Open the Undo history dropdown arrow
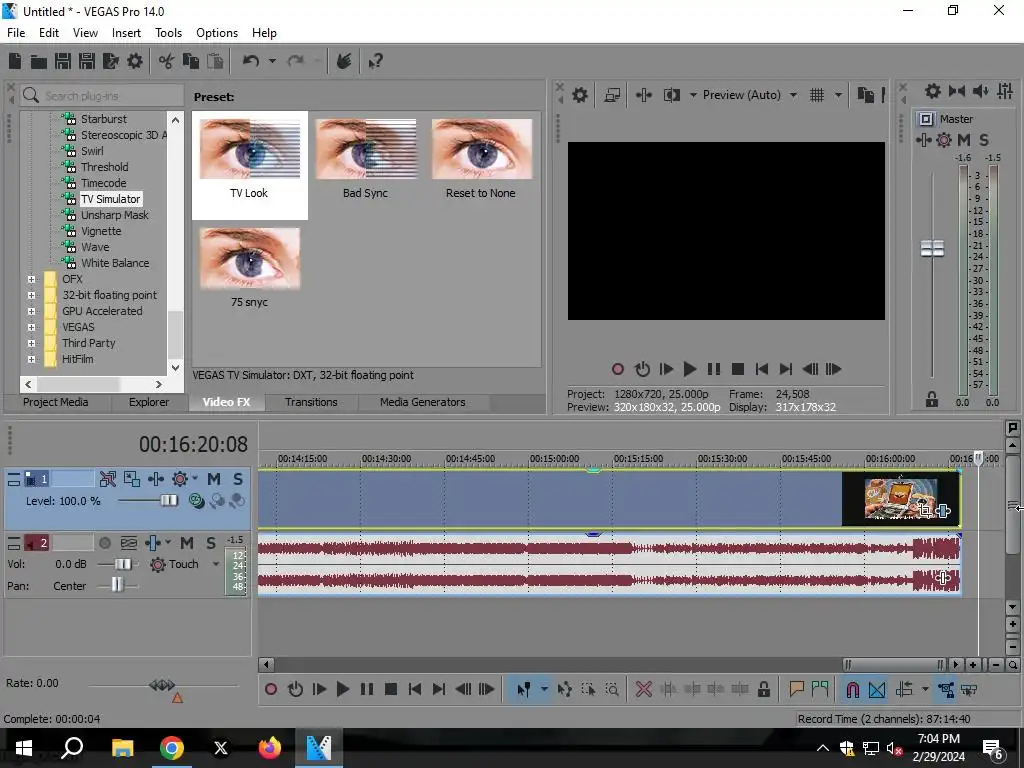This screenshot has height=768, width=1024. pos(272,61)
